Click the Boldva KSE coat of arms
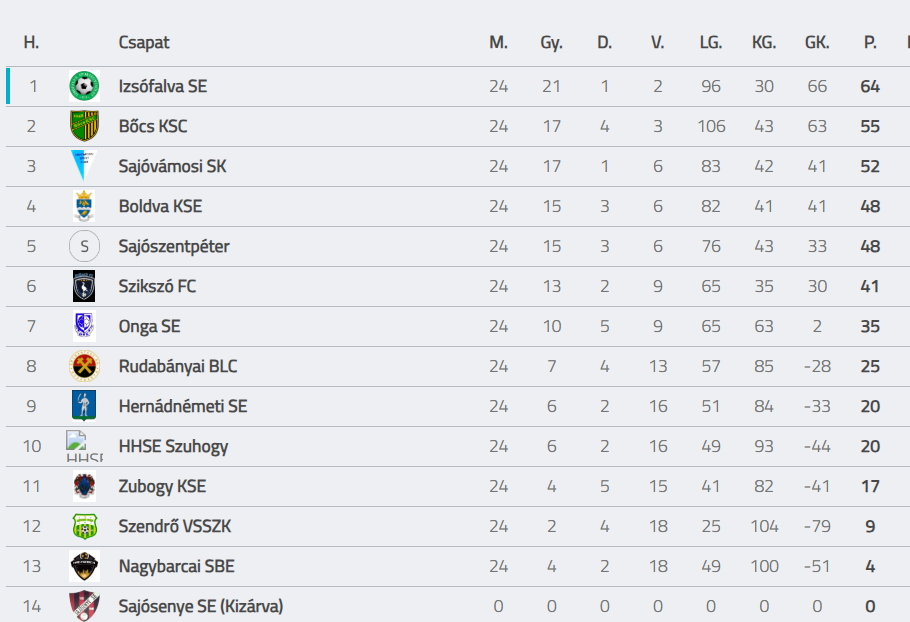 click(84, 206)
